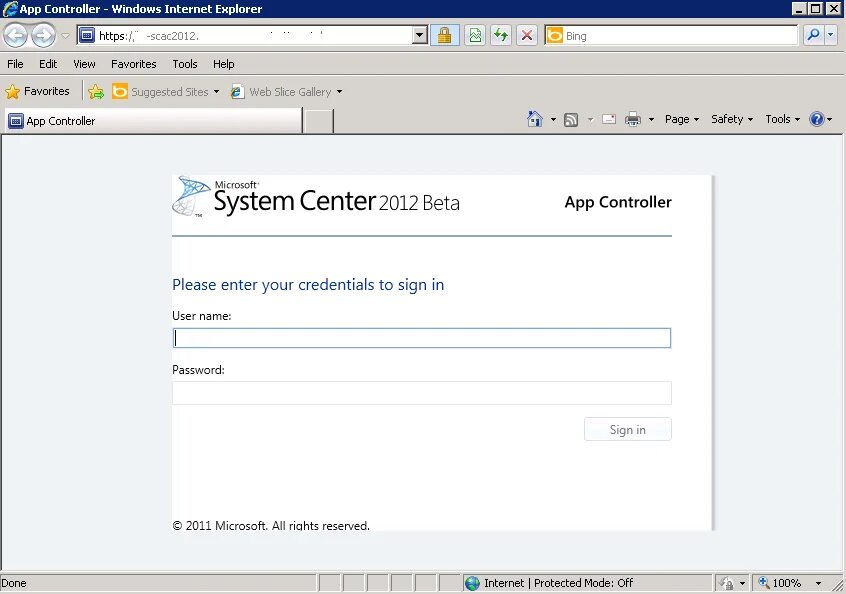Click the Sign in button

[627, 429]
